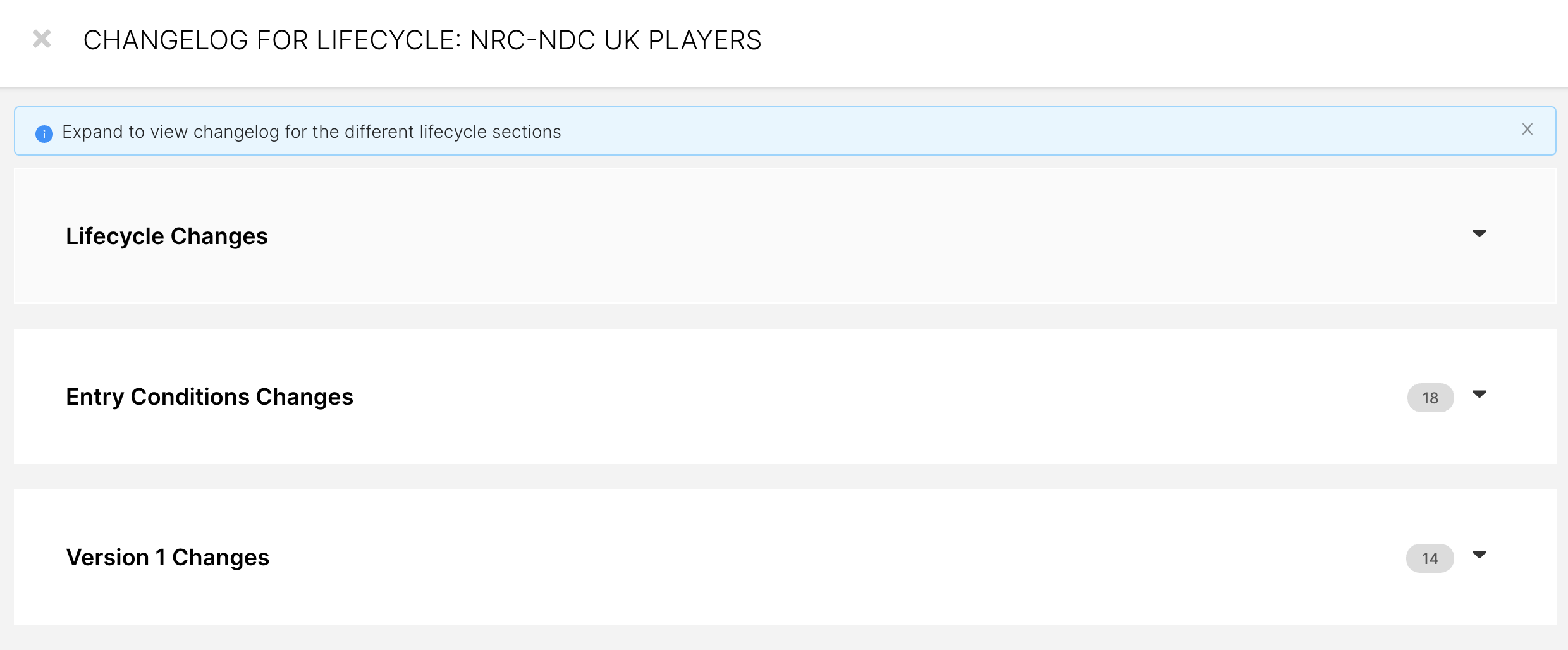Image resolution: width=1568 pixels, height=650 pixels.
Task: Click the Lifecycle Changes dropdown arrow
Action: (1479, 234)
